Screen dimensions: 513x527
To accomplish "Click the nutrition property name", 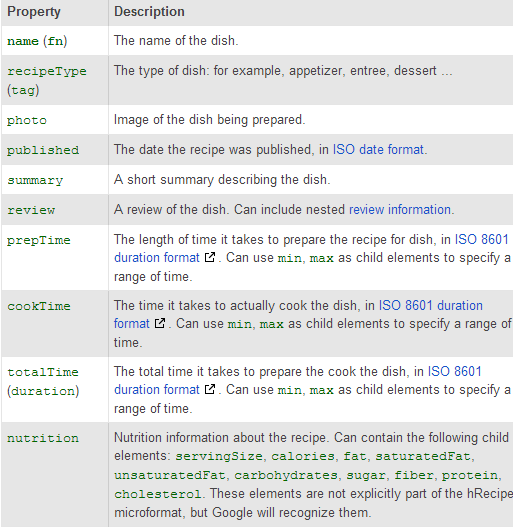I will point(43,438).
